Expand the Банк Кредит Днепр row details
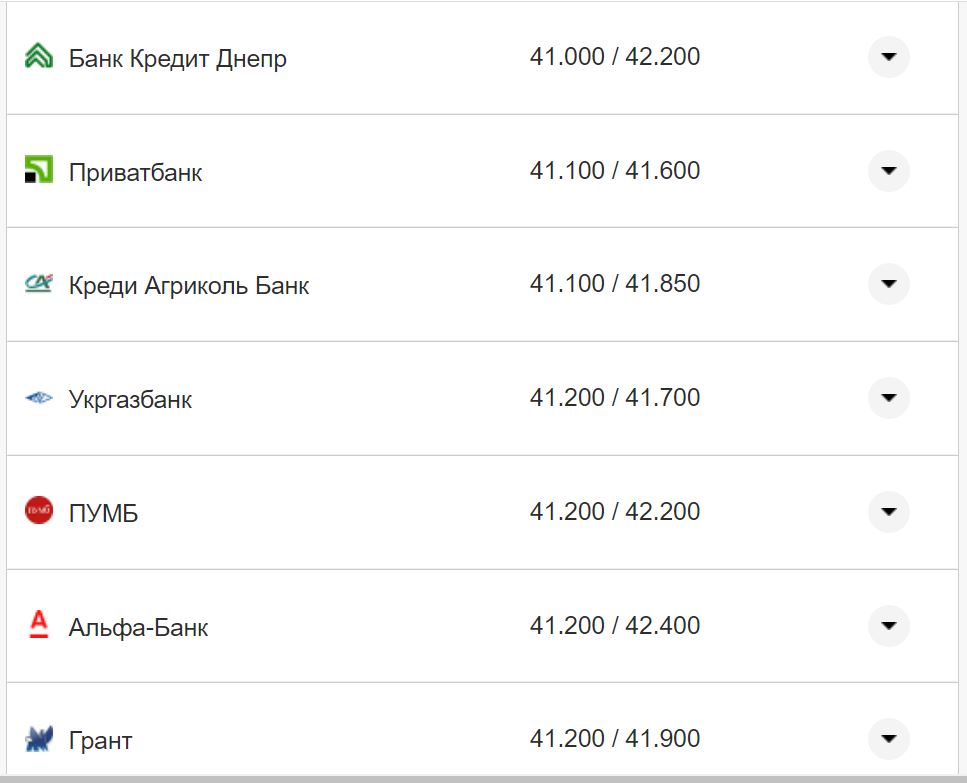The width and height of the screenshot is (967, 783). coord(888,57)
